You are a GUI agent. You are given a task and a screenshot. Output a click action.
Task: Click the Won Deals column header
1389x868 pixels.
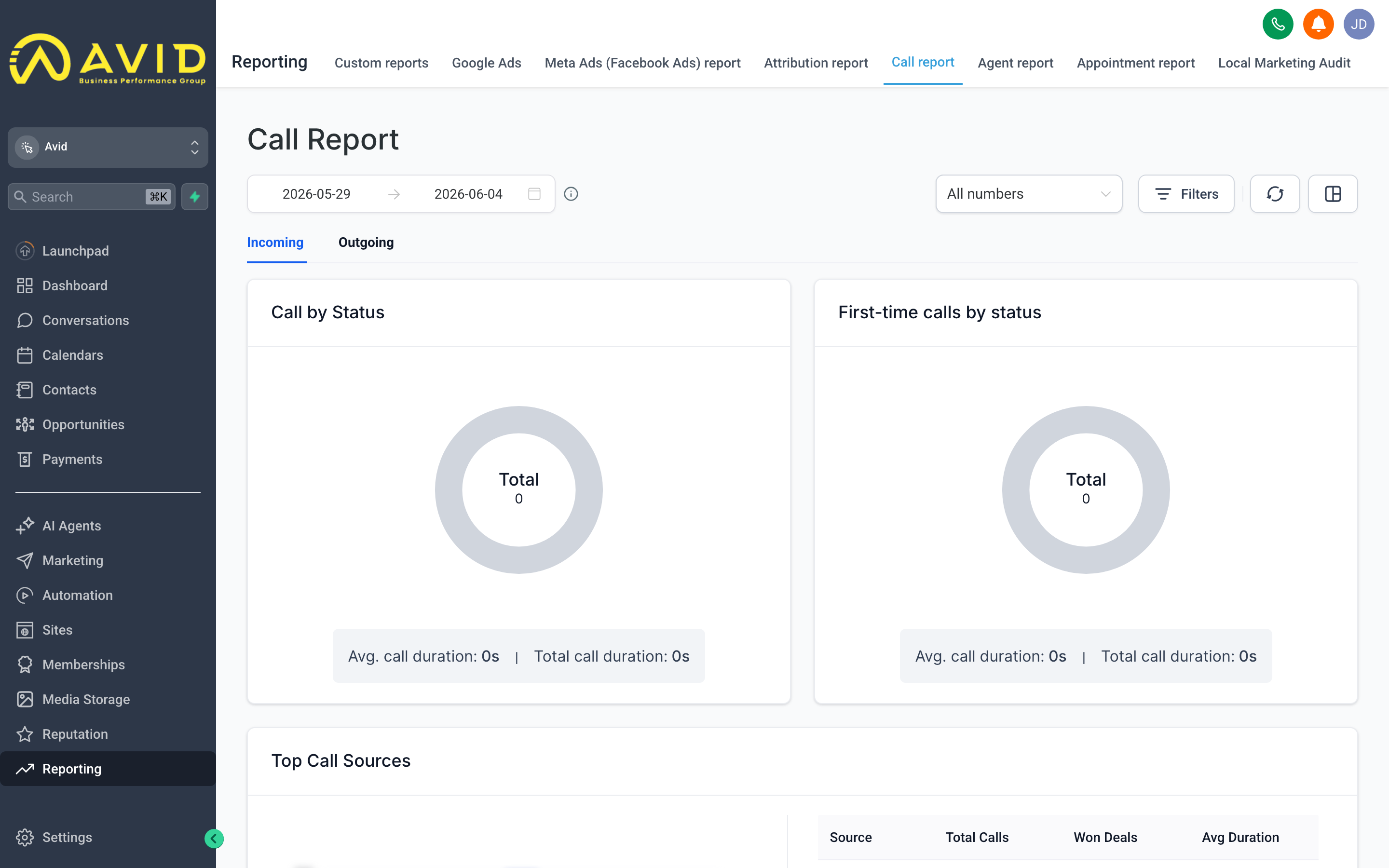(x=1105, y=838)
